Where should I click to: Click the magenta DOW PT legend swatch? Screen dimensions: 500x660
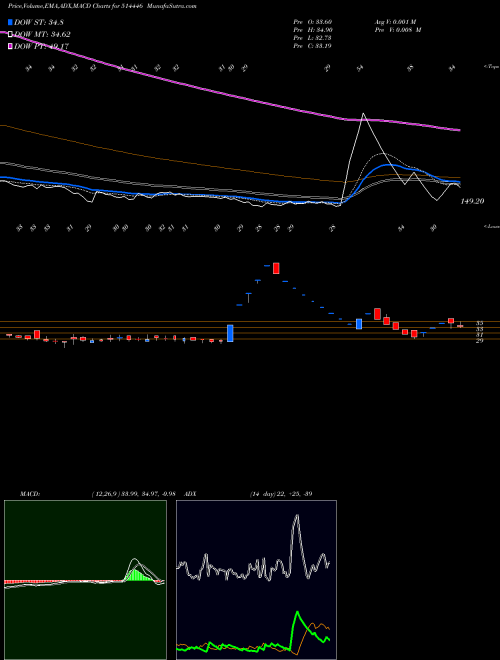pos(11,47)
